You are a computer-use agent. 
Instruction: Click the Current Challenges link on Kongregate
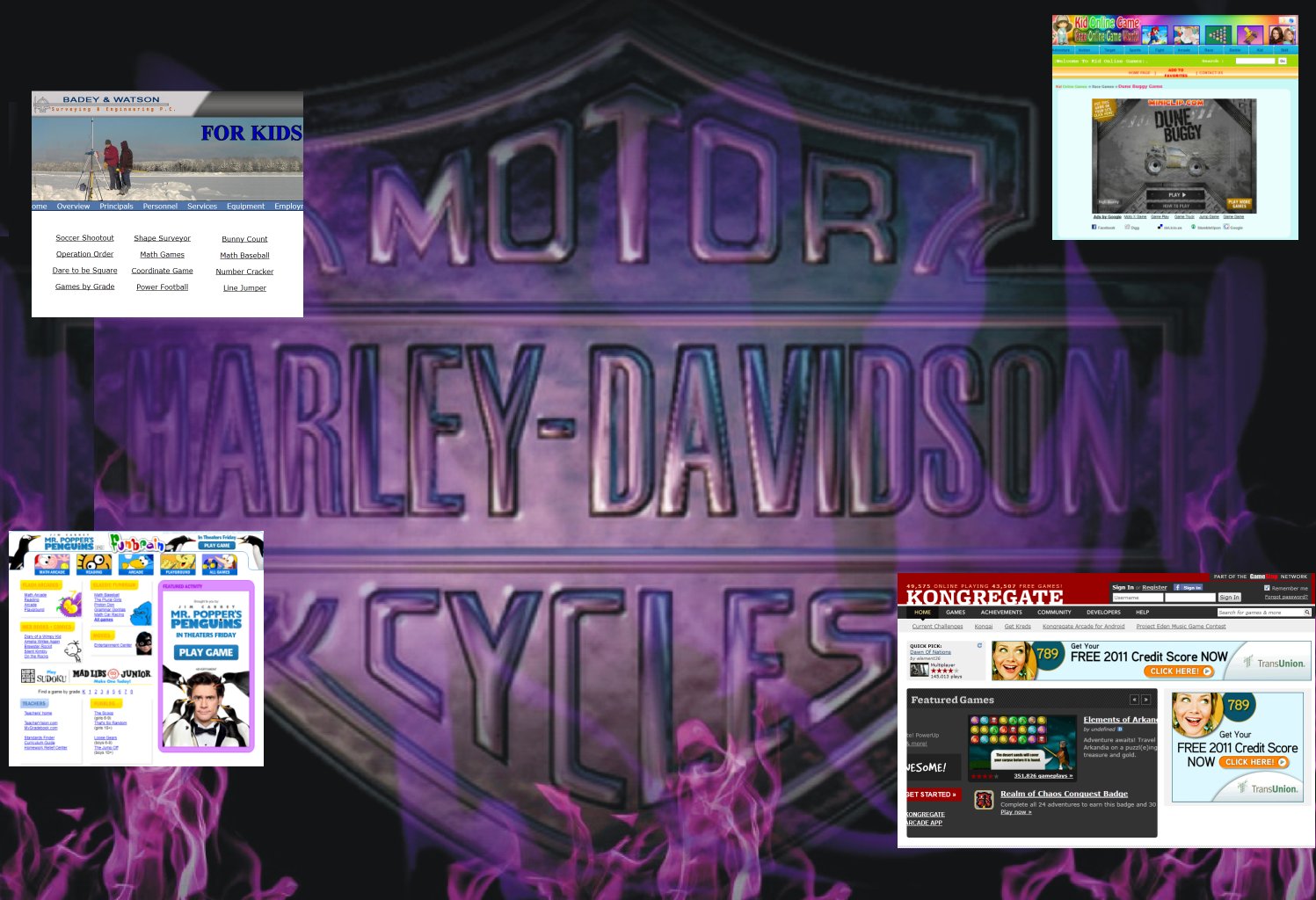pyautogui.click(x=937, y=626)
